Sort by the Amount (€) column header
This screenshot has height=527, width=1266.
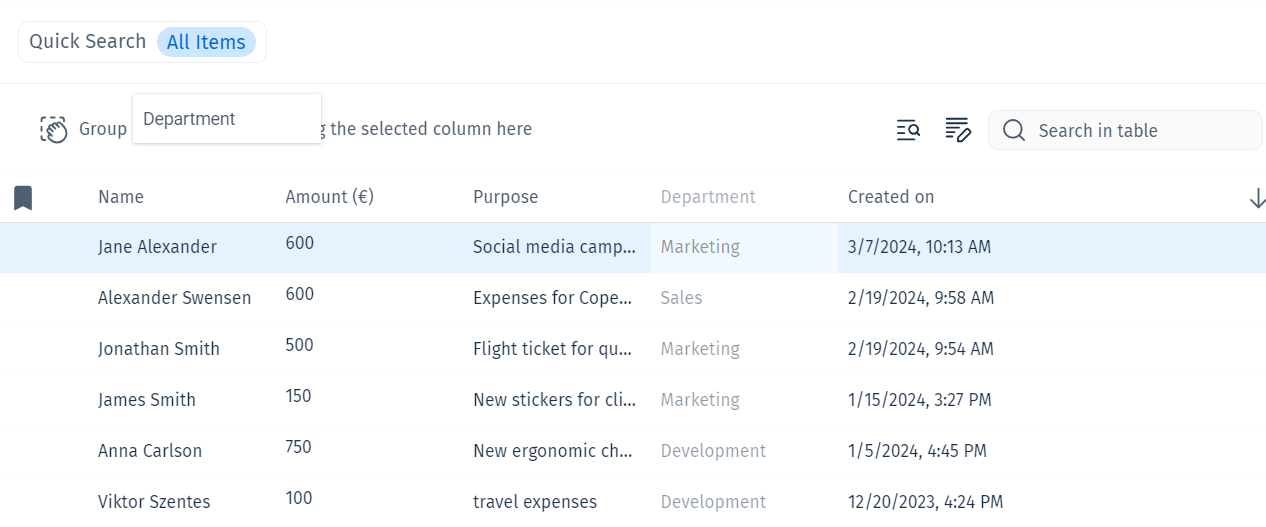[329, 197]
